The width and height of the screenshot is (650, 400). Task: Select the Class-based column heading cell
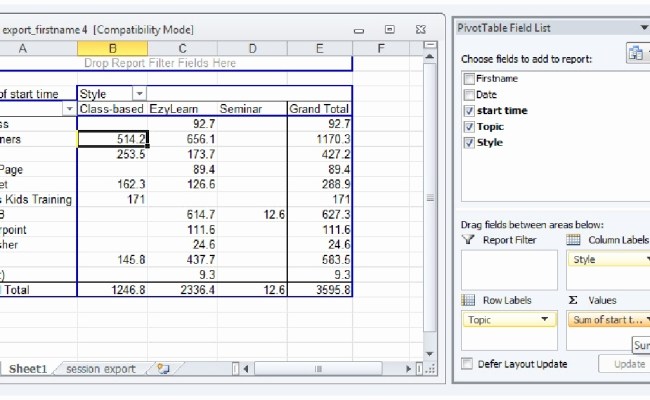pyautogui.click(x=112, y=109)
